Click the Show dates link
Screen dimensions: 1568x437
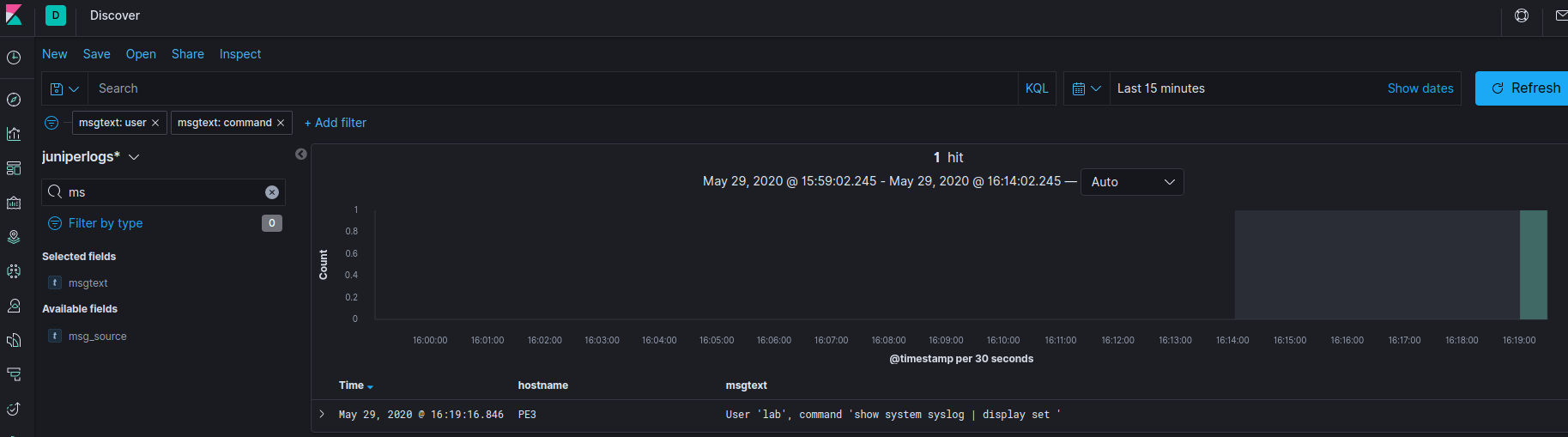[1420, 88]
